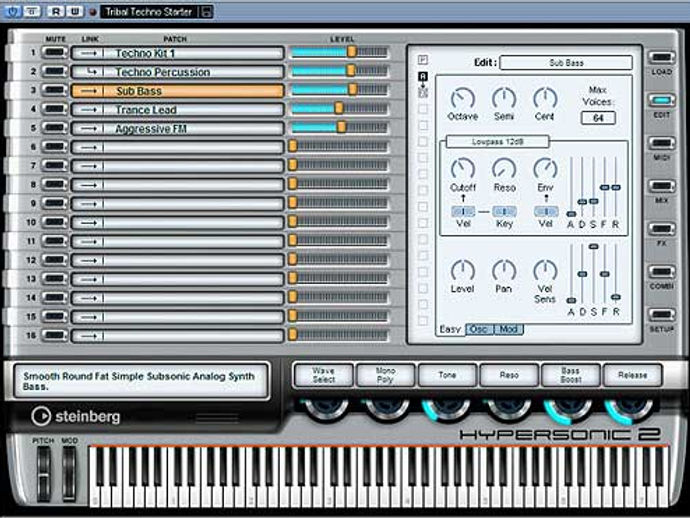Toggle mute button on slot 6
Image resolution: width=690 pixels, height=518 pixels.
(55, 147)
